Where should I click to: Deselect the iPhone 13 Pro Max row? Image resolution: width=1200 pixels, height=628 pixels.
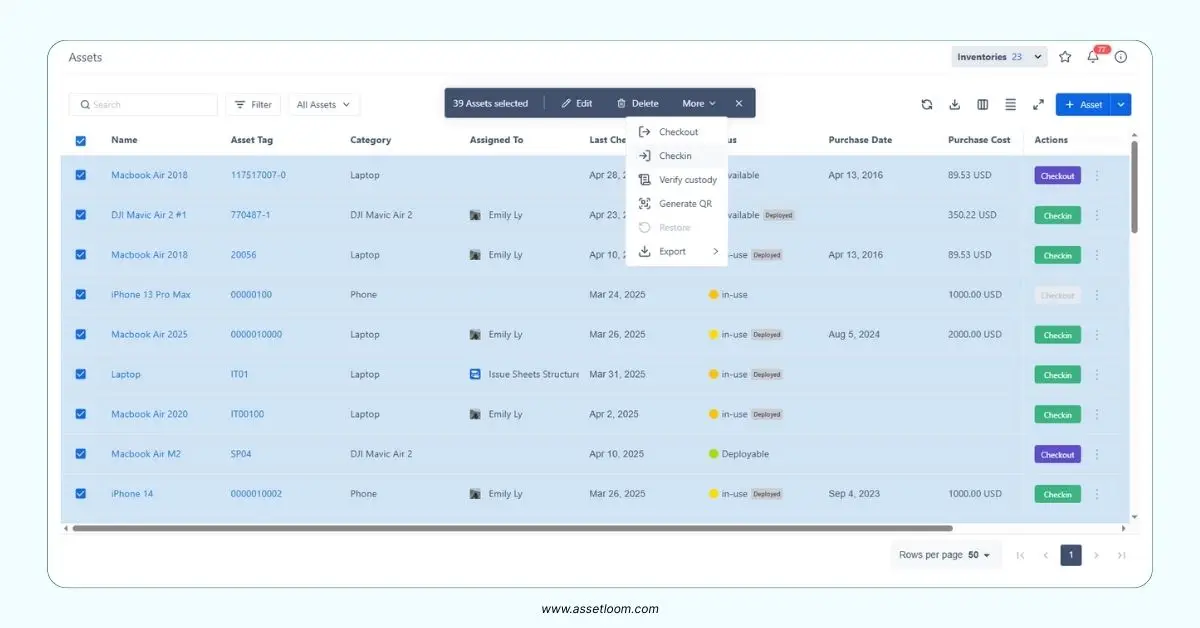pos(81,295)
